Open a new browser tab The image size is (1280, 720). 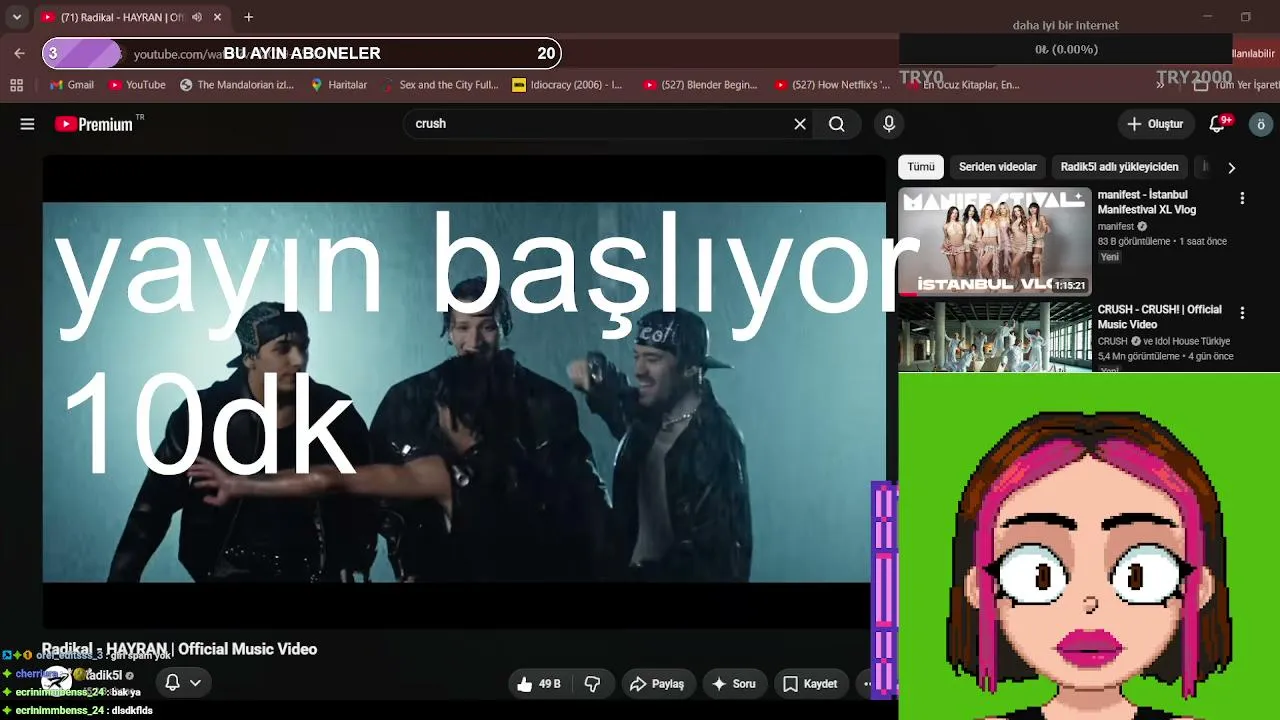[249, 17]
